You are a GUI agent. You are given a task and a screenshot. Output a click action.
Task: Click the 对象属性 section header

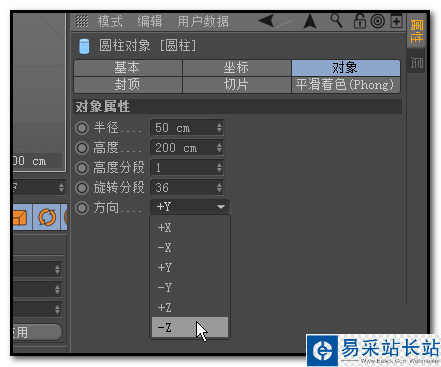[237, 107]
